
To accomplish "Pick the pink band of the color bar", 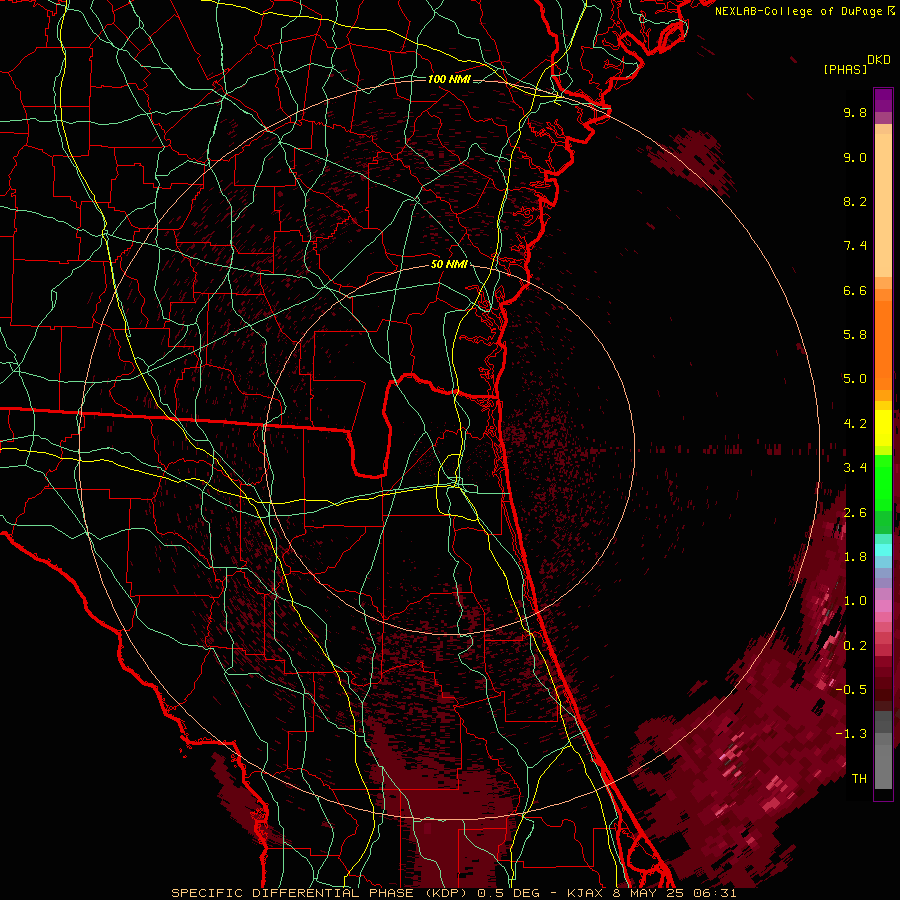I will click(x=883, y=606).
